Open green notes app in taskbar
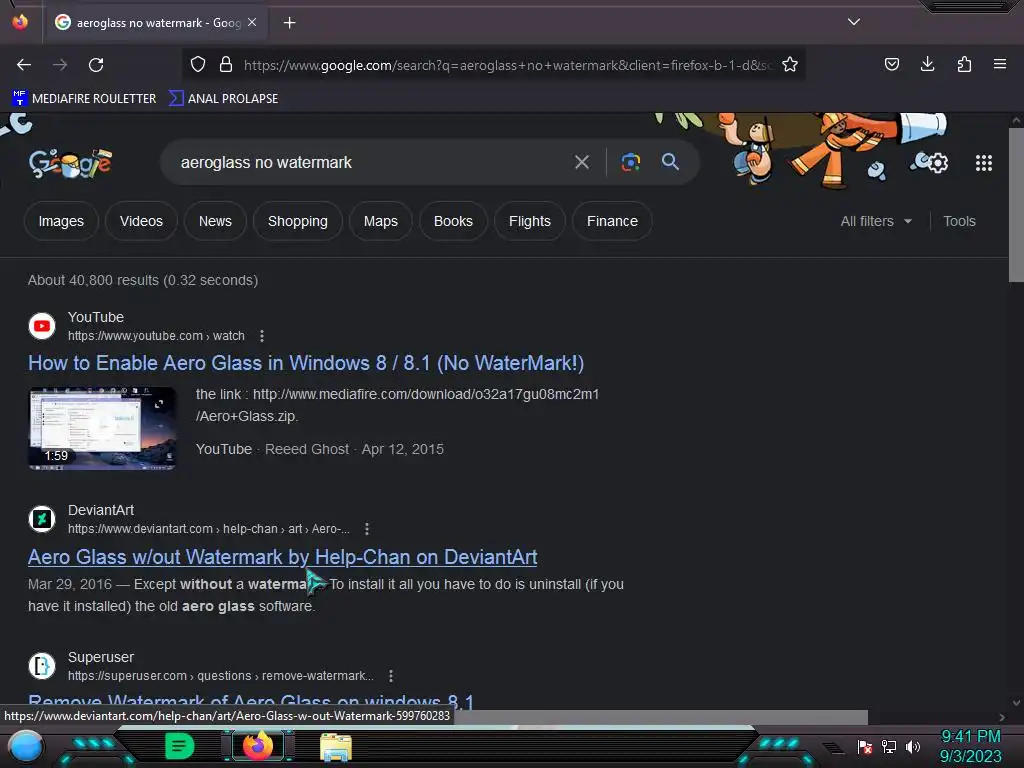 point(179,746)
